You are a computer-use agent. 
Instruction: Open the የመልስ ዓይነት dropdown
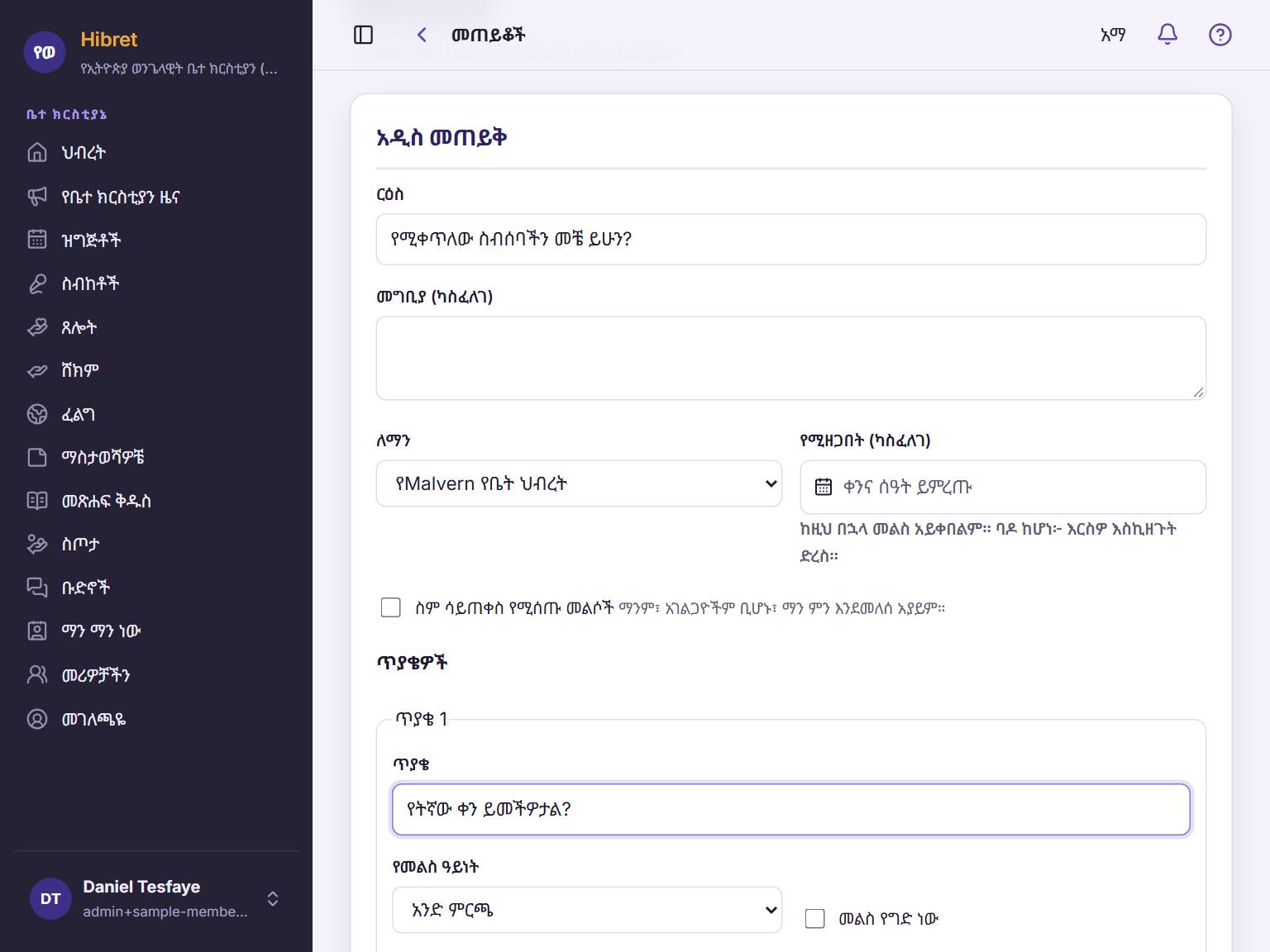point(587,910)
